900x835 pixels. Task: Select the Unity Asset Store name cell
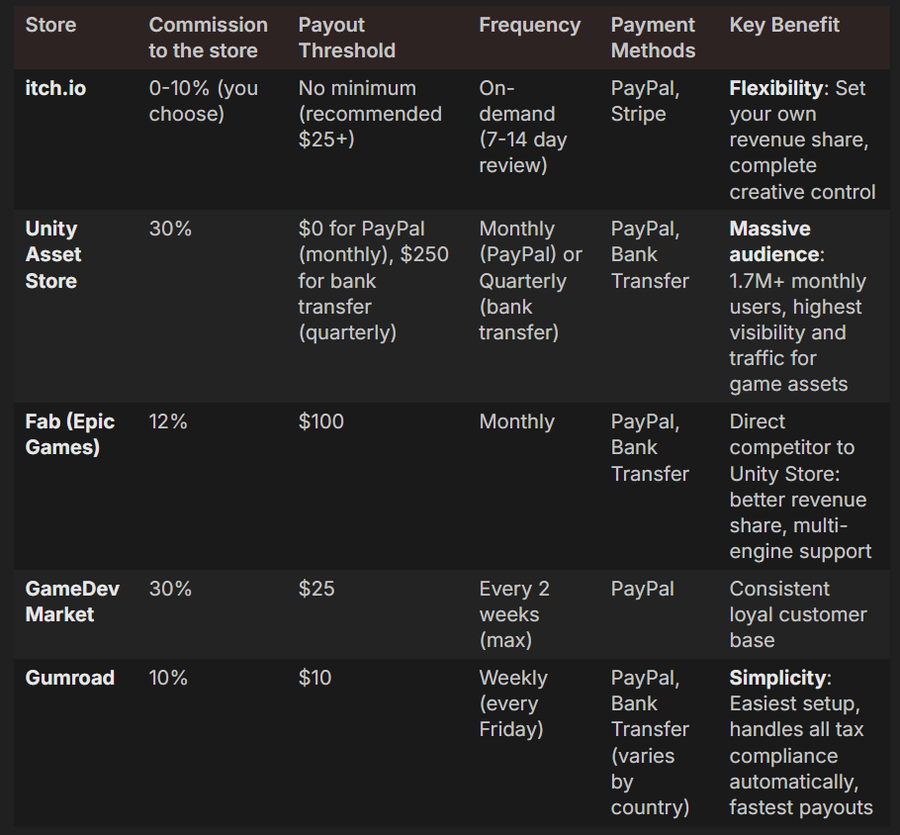[53, 255]
